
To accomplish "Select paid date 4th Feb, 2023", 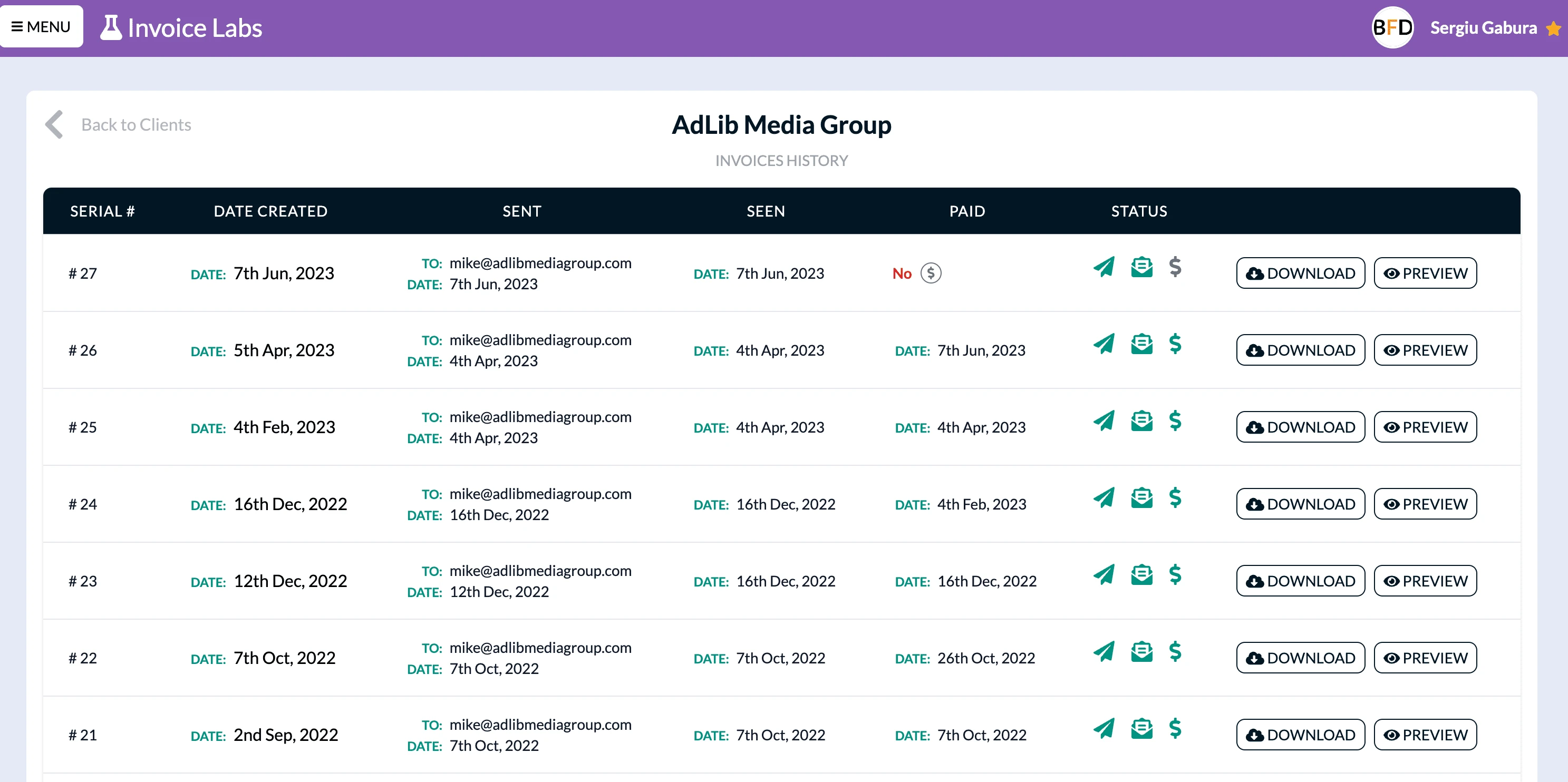I will pyautogui.click(x=981, y=504).
